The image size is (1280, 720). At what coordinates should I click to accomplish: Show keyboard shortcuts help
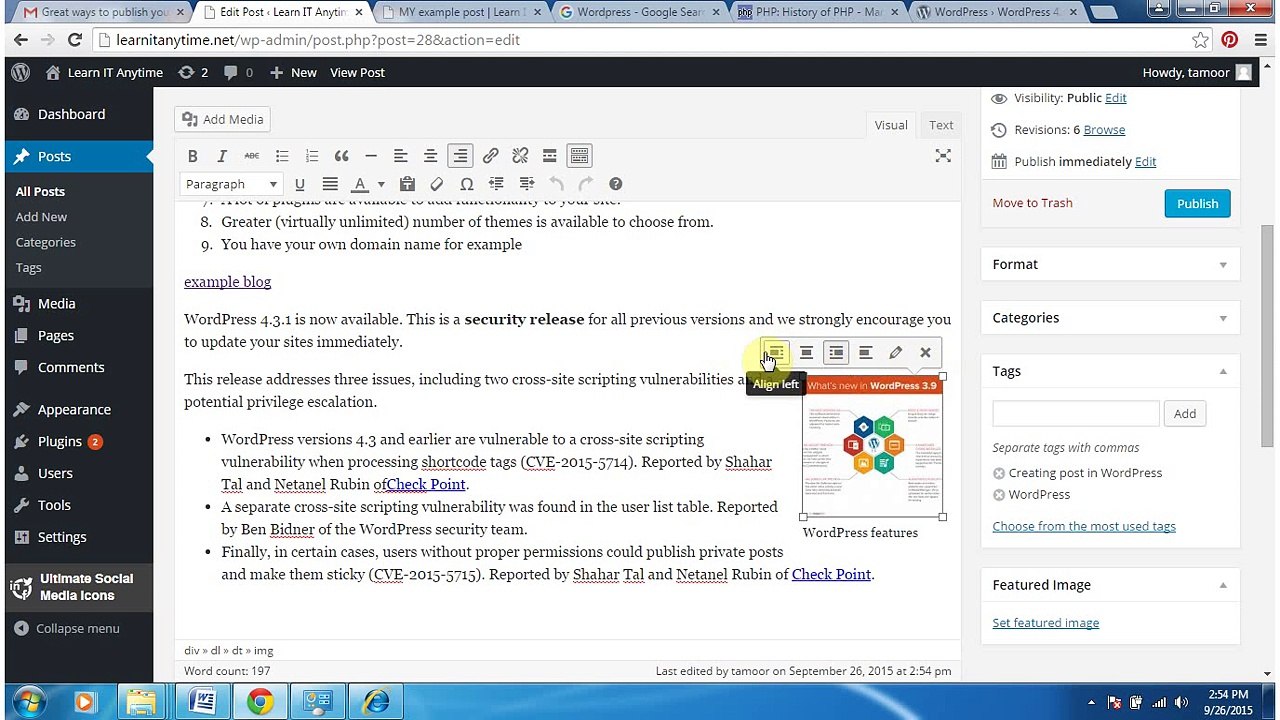[x=616, y=184]
